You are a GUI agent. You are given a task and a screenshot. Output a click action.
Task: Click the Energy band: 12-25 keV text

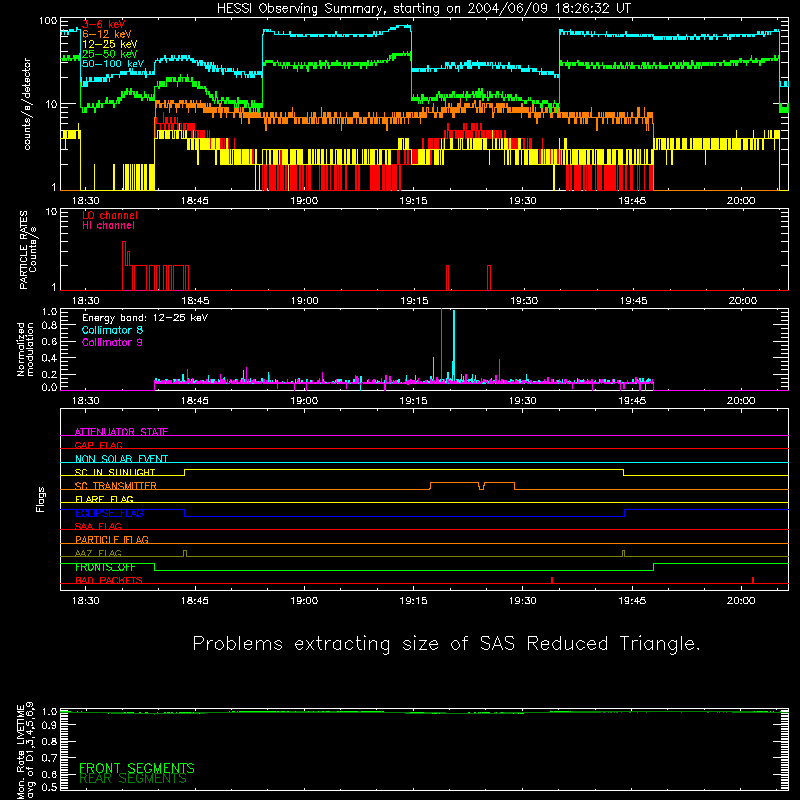145,318
